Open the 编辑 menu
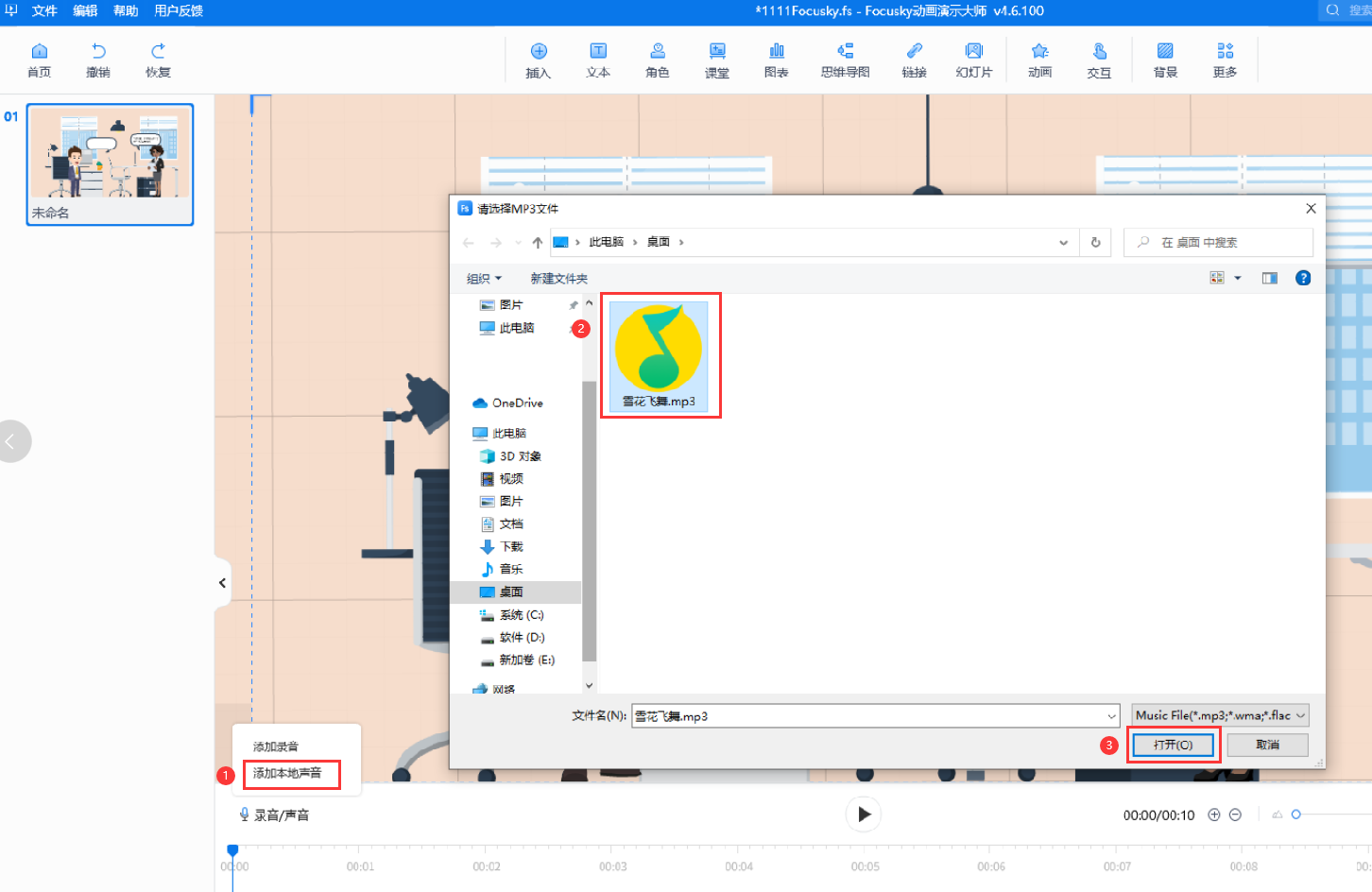Image resolution: width=1372 pixels, height=892 pixels. [85, 10]
